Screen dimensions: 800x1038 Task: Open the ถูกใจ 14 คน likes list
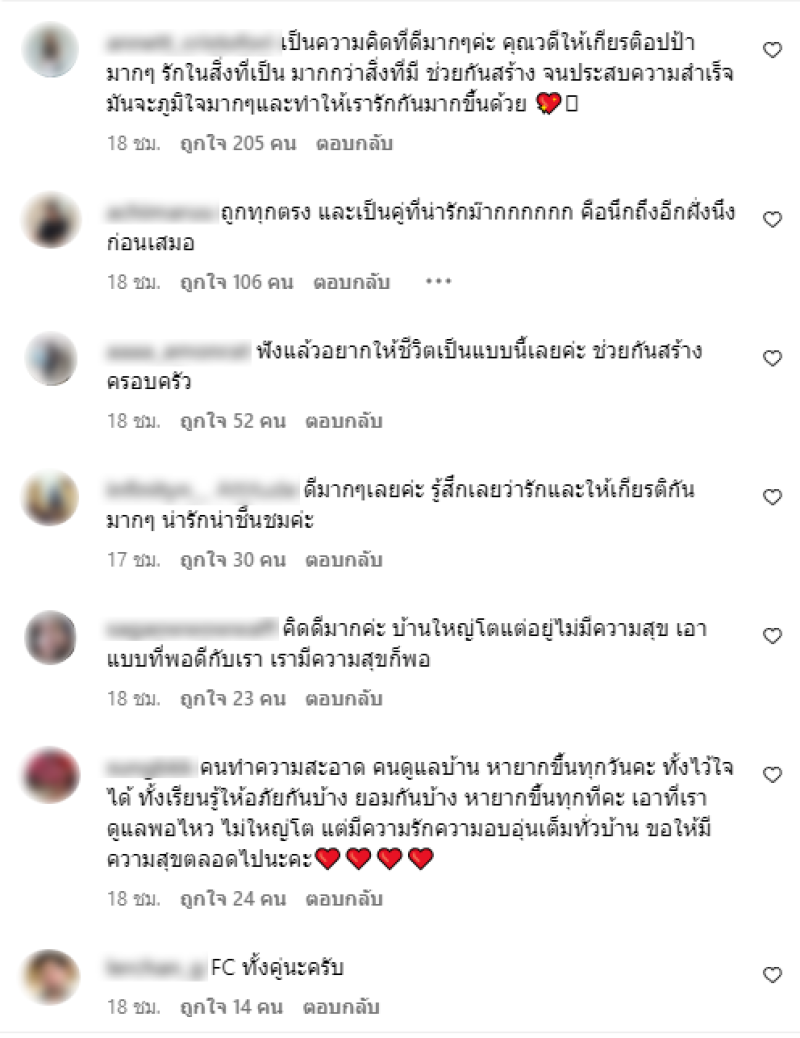coord(232,1008)
